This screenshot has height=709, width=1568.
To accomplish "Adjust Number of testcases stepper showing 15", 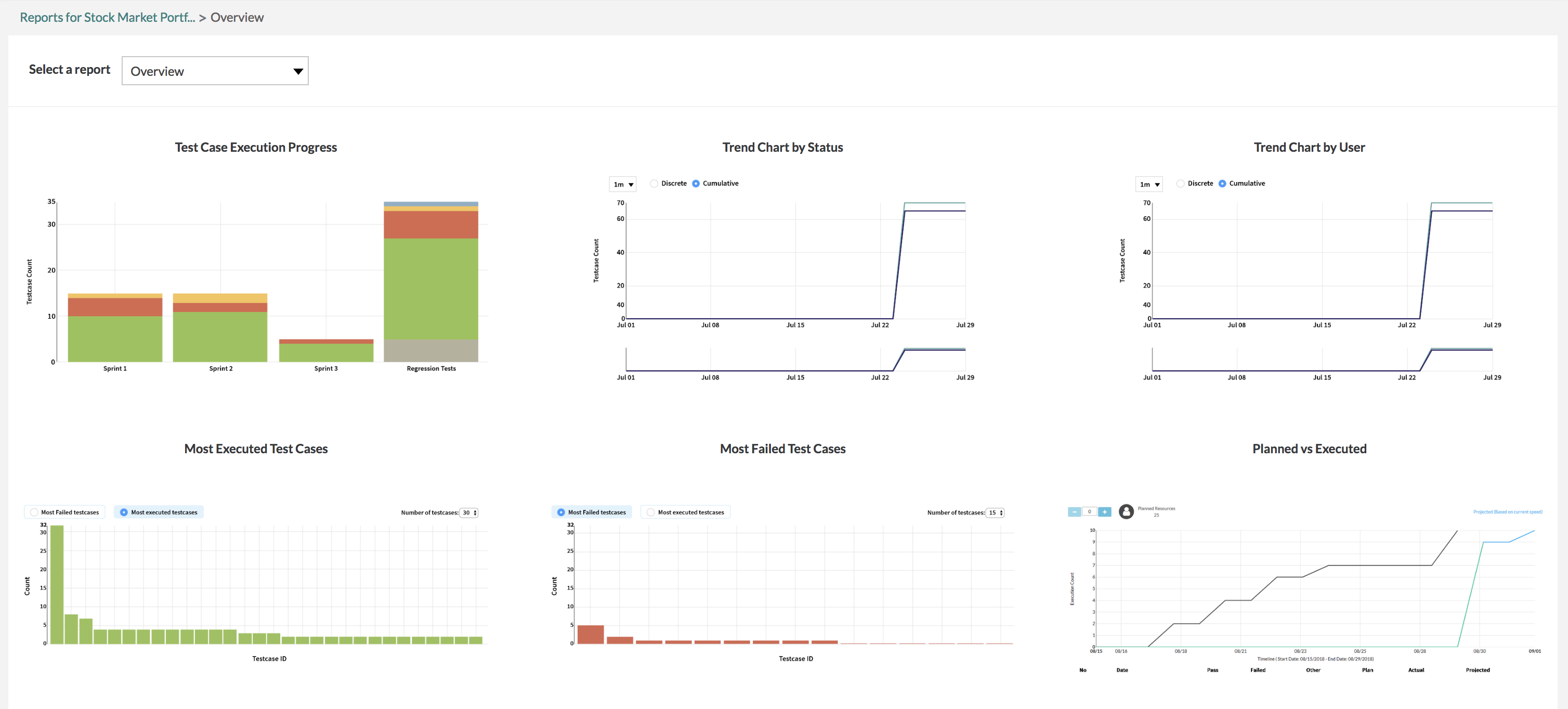I will click(x=995, y=513).
